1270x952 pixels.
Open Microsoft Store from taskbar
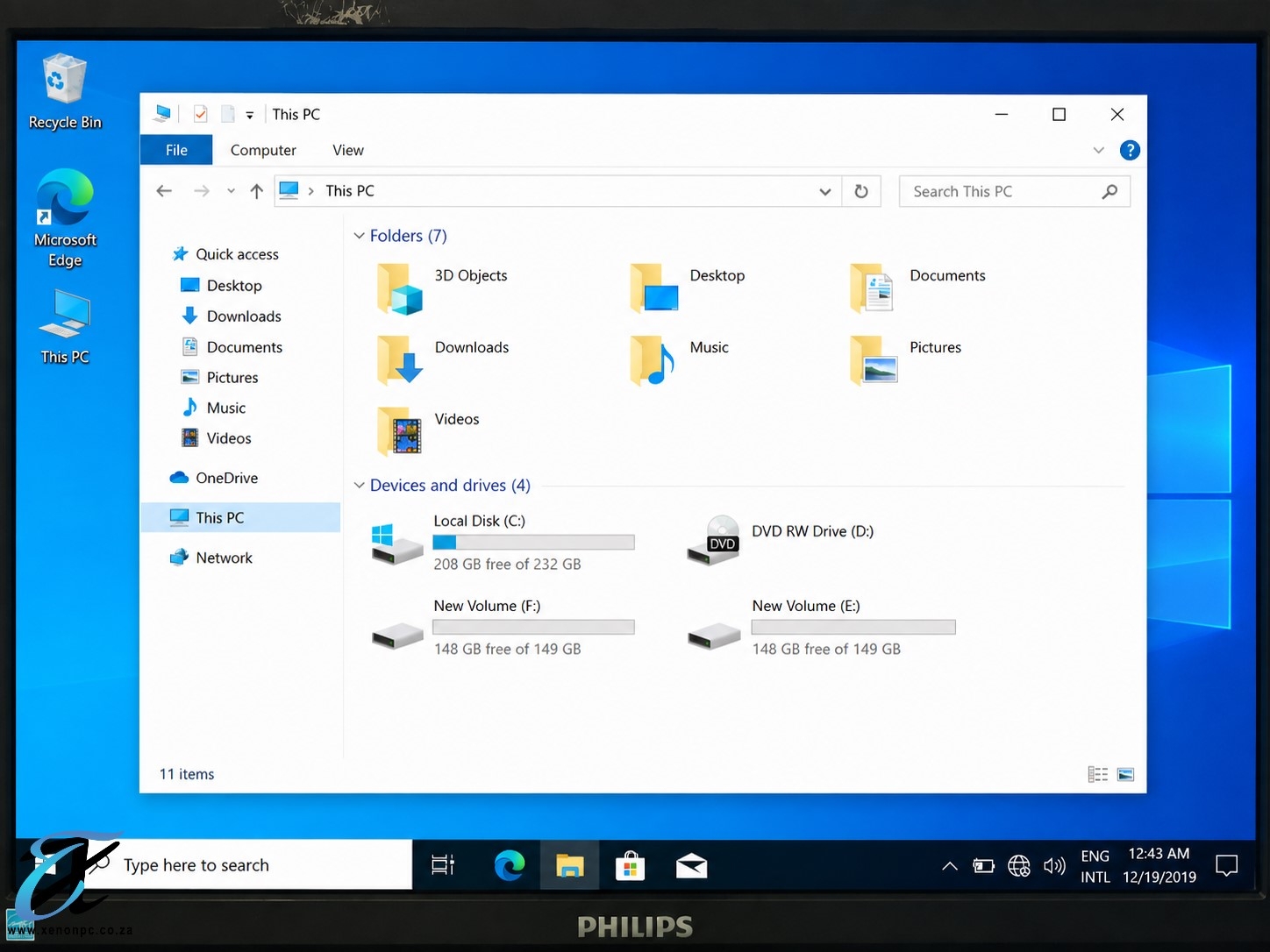[630, 866]
